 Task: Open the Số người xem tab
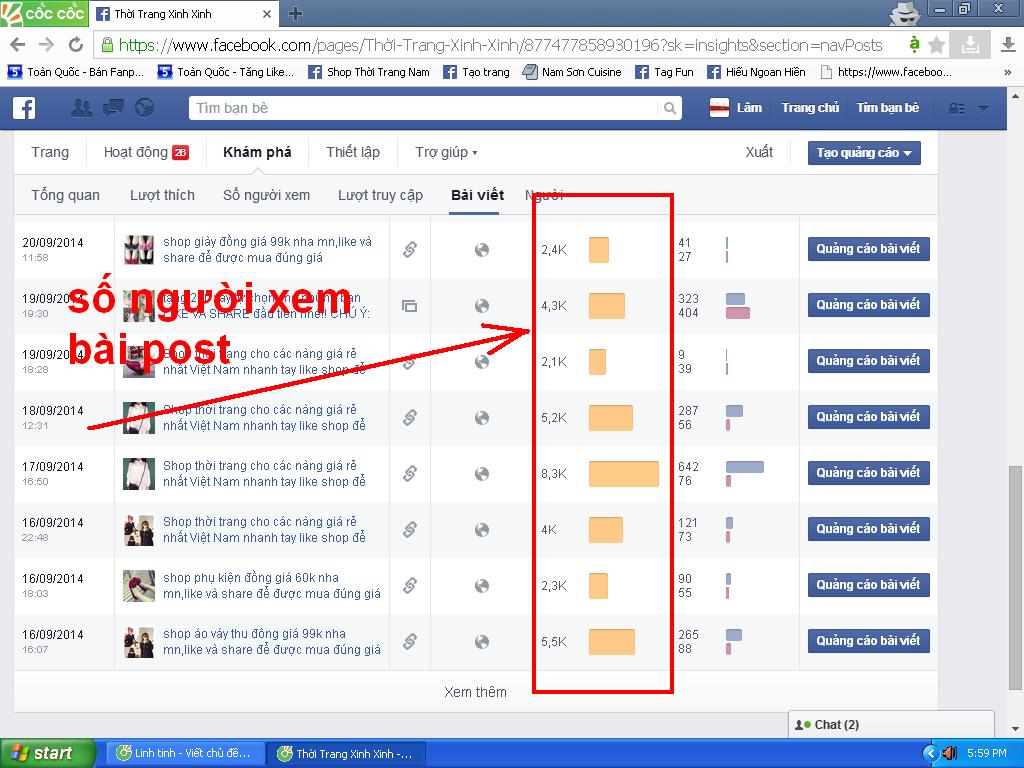[266, 195]
